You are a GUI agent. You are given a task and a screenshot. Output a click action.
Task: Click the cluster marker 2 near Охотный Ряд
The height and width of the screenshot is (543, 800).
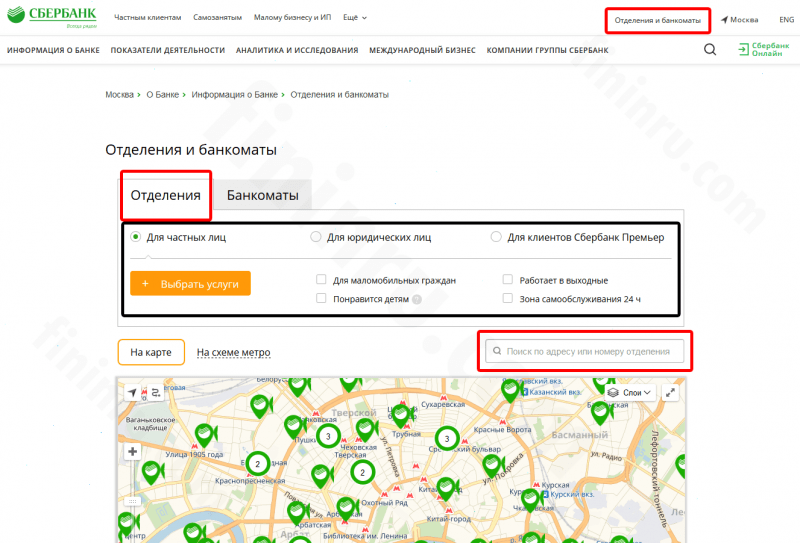tap(362, 472)
